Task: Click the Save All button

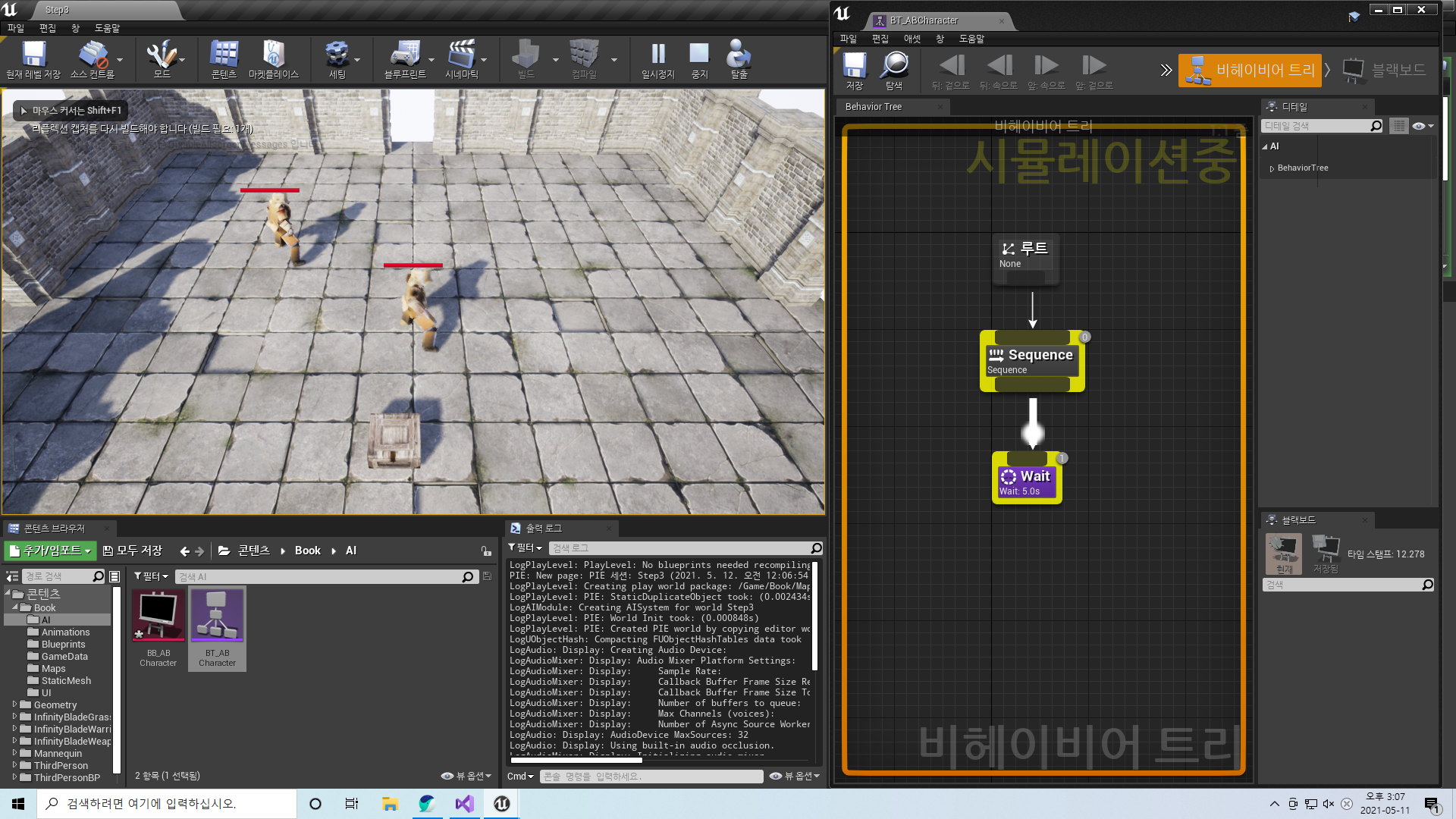Action: (x=133, y=551)
